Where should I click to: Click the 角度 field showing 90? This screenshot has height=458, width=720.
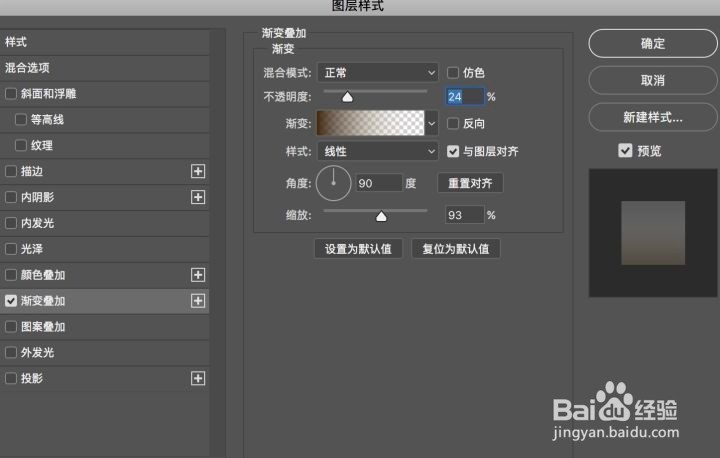(379, 183)
